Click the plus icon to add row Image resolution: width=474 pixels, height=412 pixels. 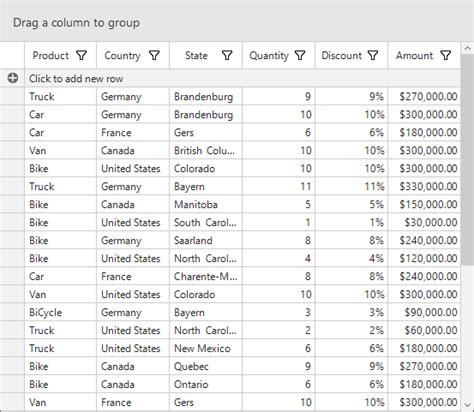13,78
